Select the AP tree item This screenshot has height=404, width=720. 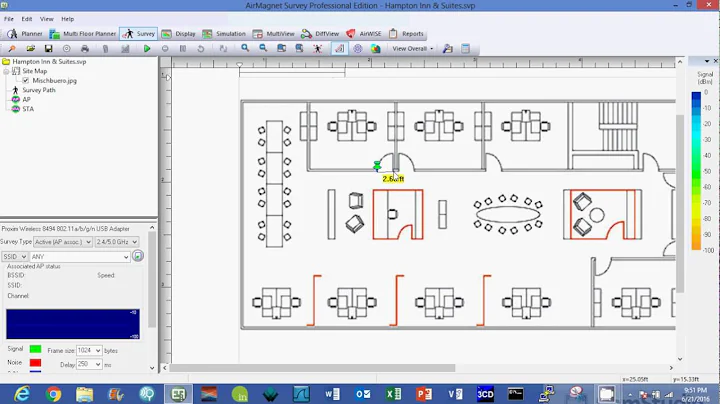pos(26,99)
